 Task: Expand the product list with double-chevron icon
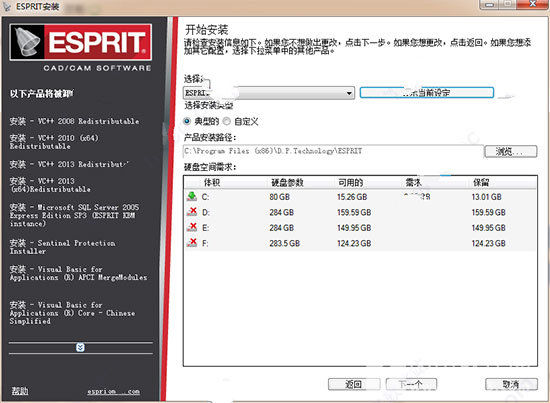(x=80, y=347)
